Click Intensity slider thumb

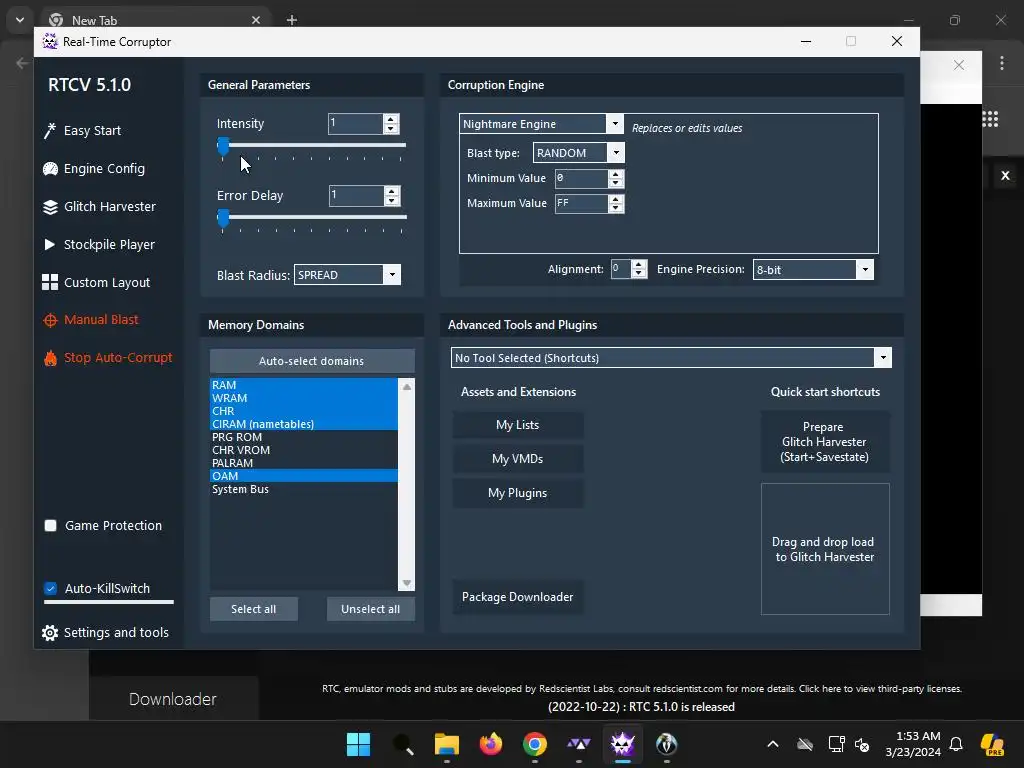click(223, 146)
